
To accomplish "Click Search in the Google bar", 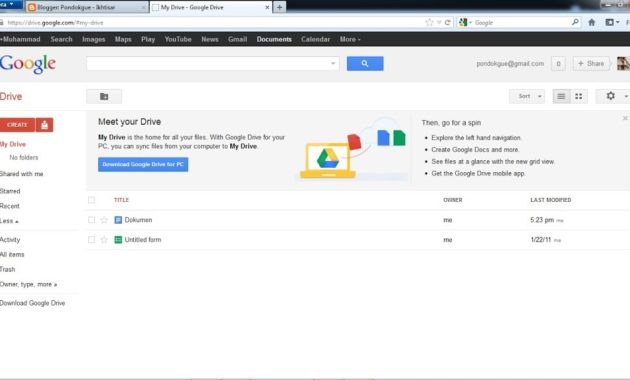I will (x=61, y=39).
